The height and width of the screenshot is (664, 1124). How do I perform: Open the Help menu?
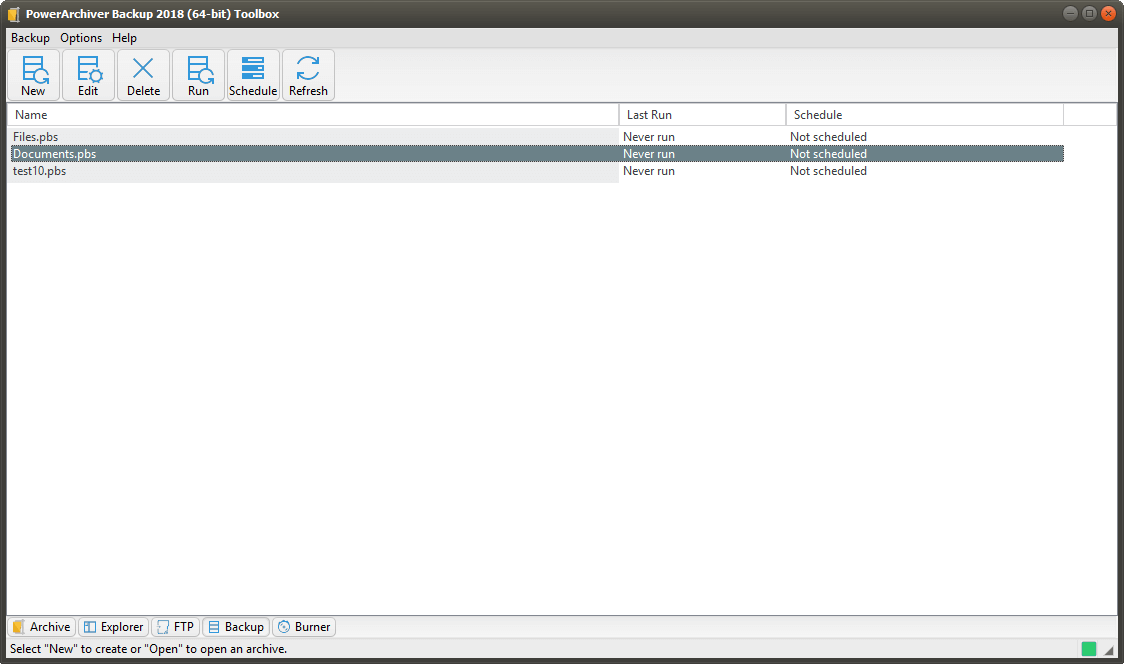124,38
